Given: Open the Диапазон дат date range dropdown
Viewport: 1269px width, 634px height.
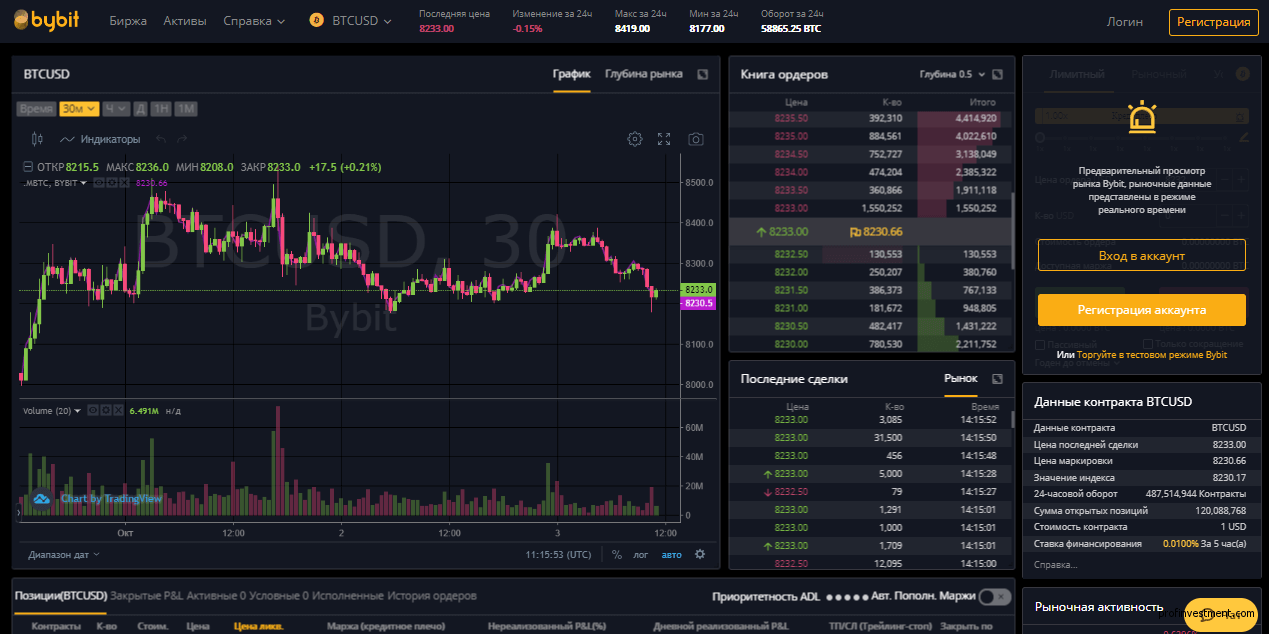Looking at the screenshot, I should click(64, 554).
